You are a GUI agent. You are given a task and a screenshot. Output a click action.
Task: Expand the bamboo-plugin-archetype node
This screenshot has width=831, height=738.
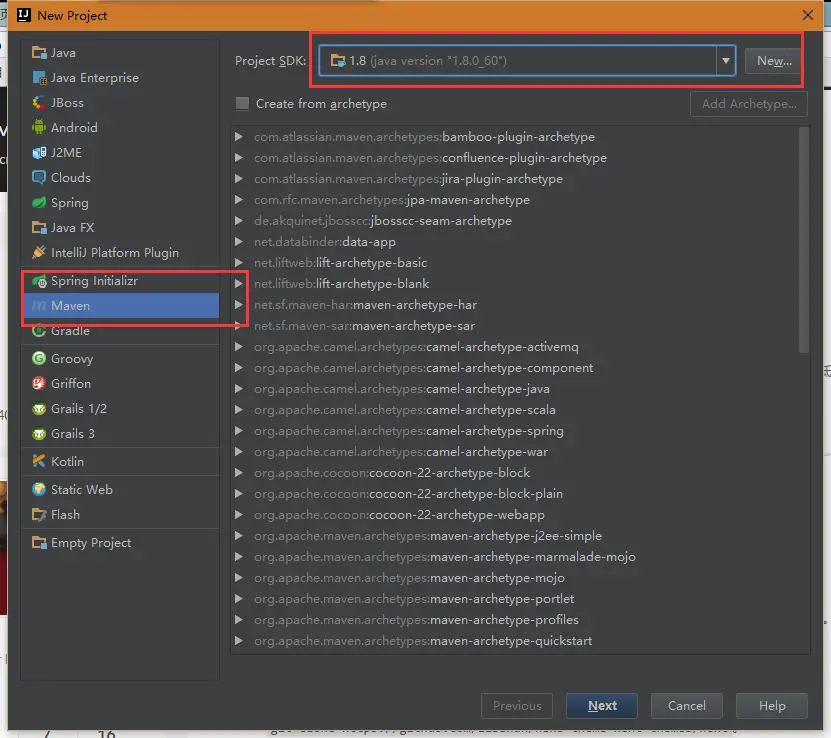pyautogui.click(x=239, y=137)
